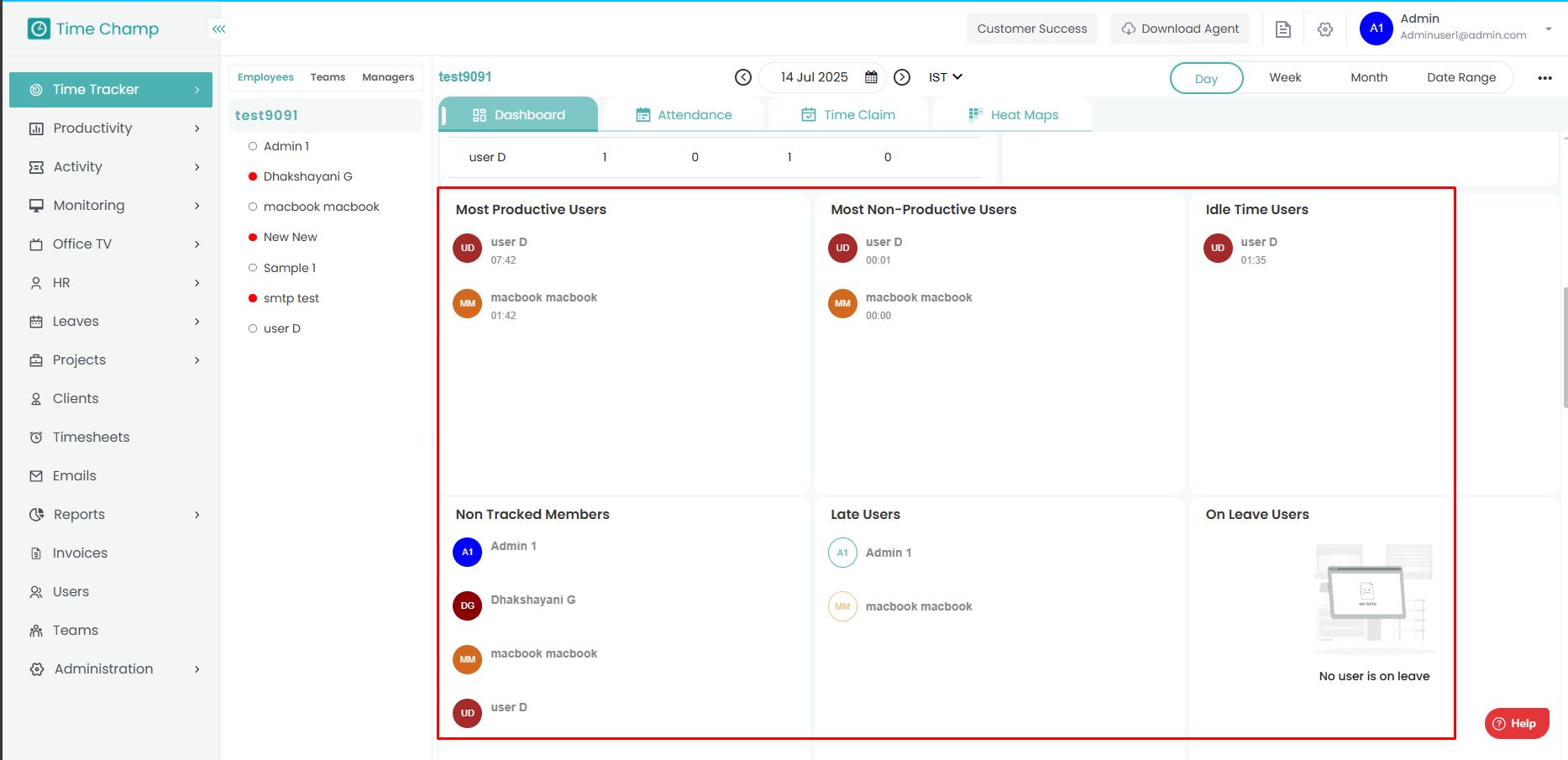
Task: Click the DG avatar in Non Tracked Members
Action: [x=468, y=606]
